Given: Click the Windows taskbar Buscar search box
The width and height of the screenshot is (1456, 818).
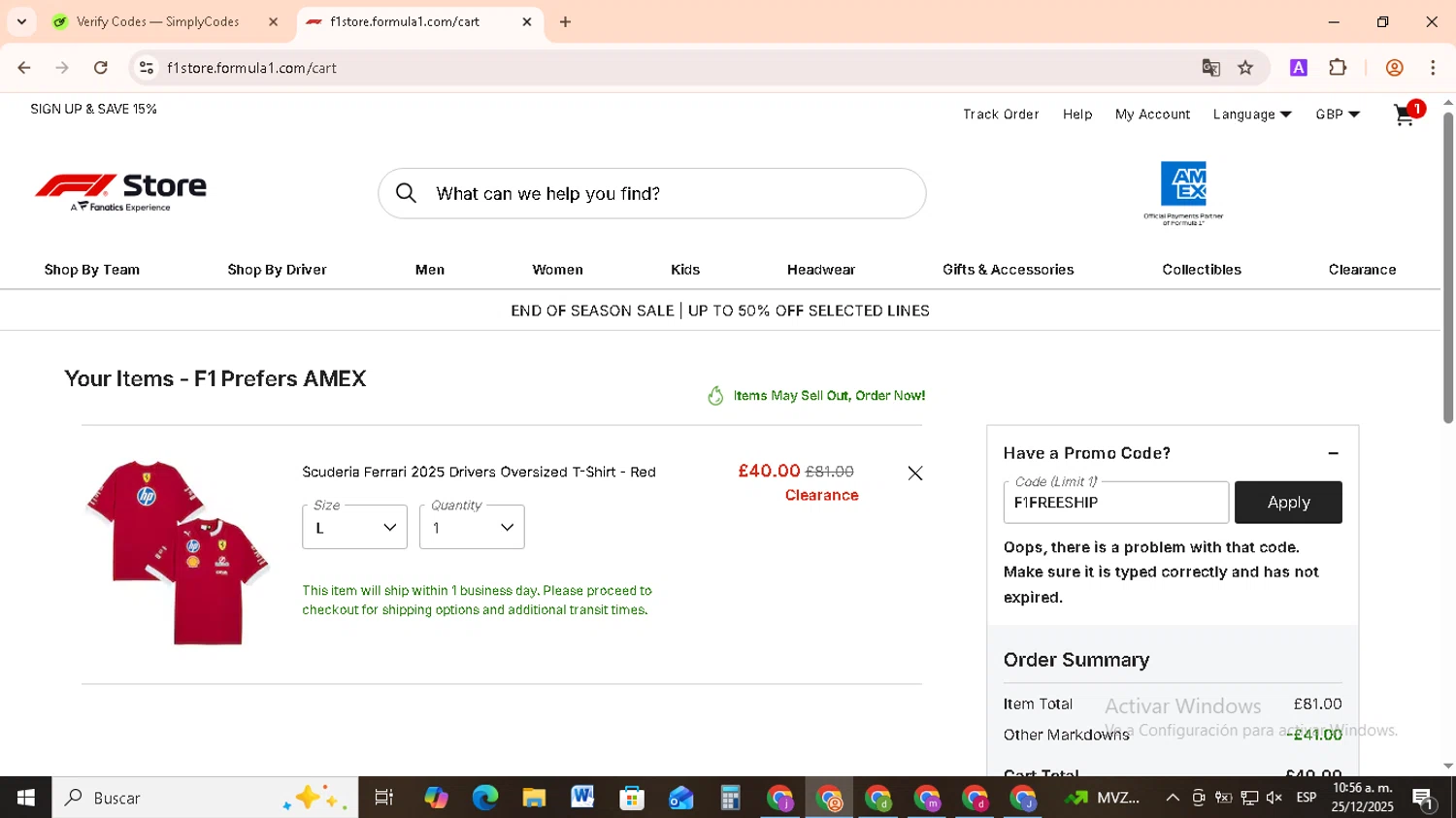Looking at the screenshot, I should tap(205, 798).
